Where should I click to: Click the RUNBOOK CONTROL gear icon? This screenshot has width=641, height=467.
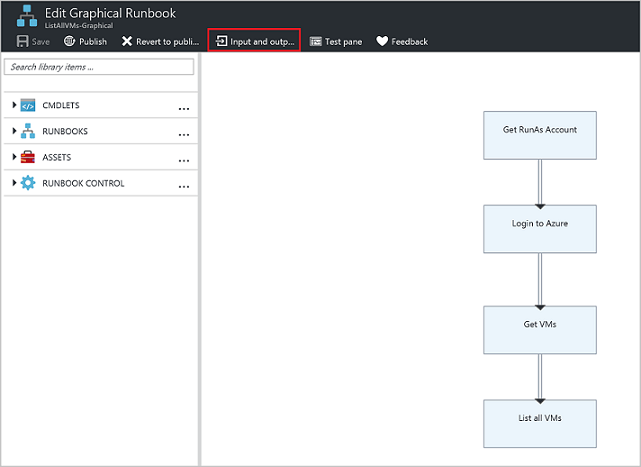coord(28,183)
